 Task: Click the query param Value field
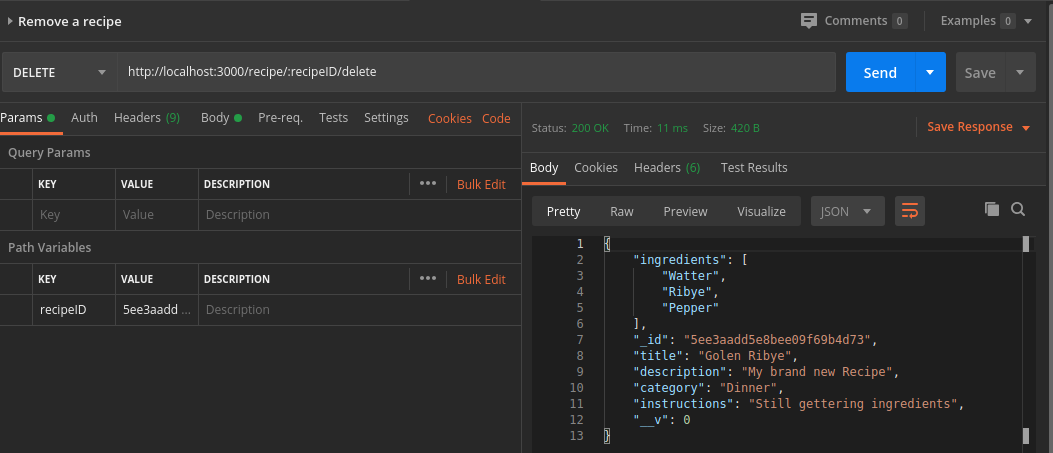(157, 215)
